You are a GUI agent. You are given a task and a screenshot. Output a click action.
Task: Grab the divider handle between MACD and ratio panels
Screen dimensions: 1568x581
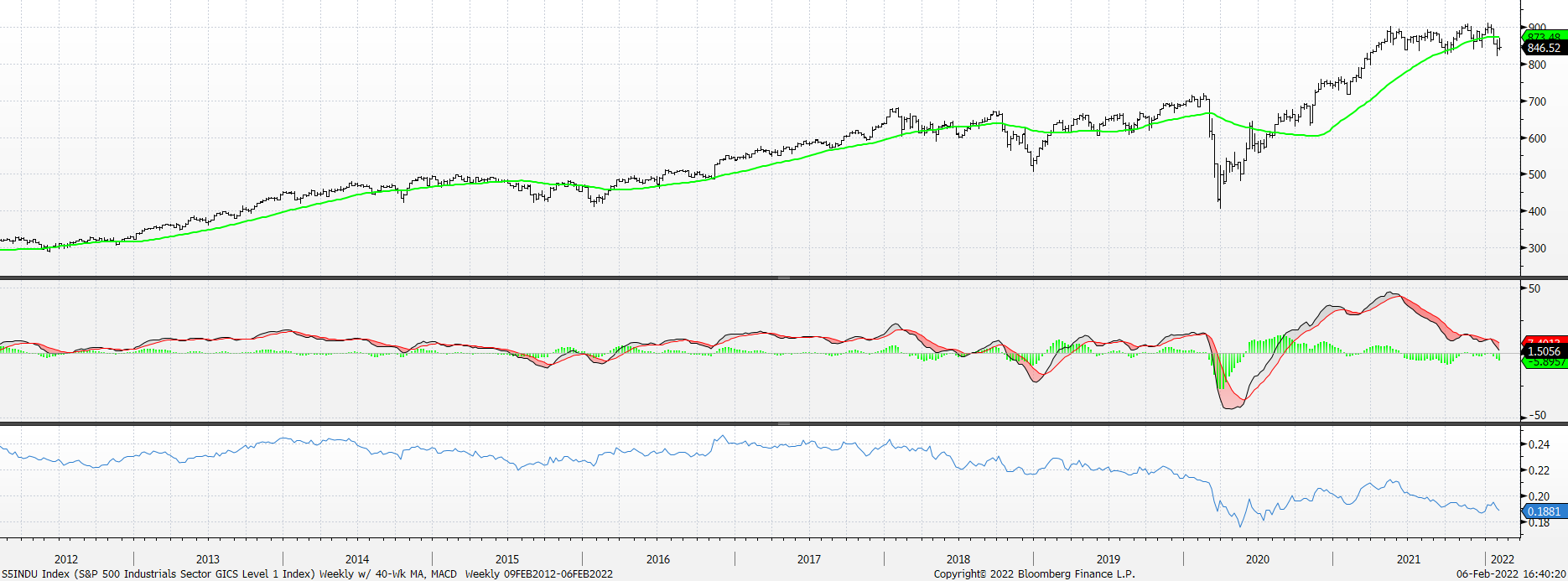[784, 423]
